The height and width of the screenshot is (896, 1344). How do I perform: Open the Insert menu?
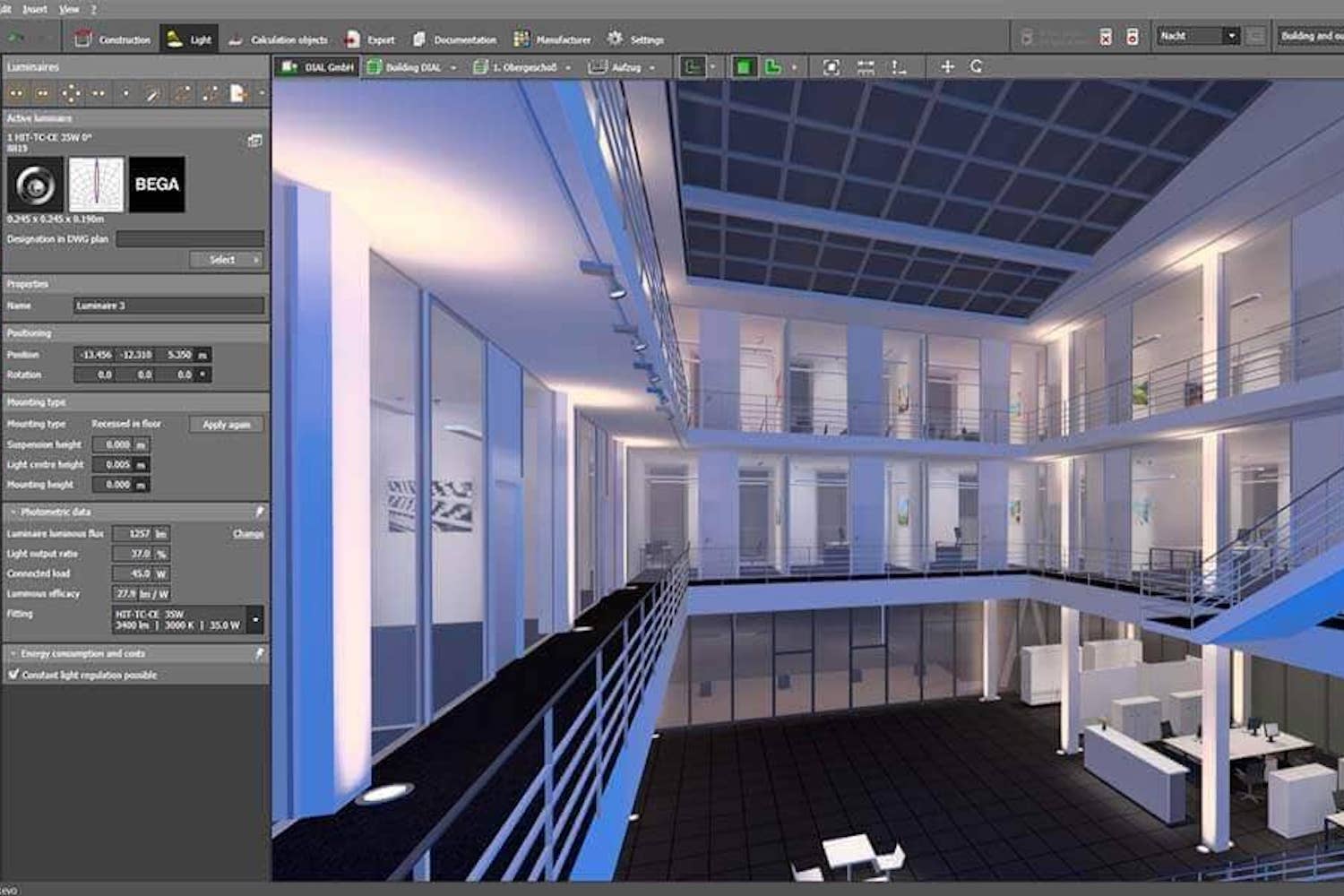[35, 9]
